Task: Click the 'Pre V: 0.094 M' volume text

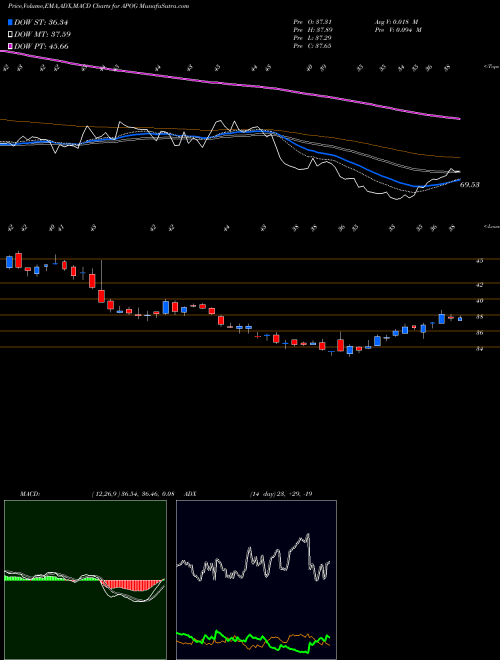Action: coord(398,30)
